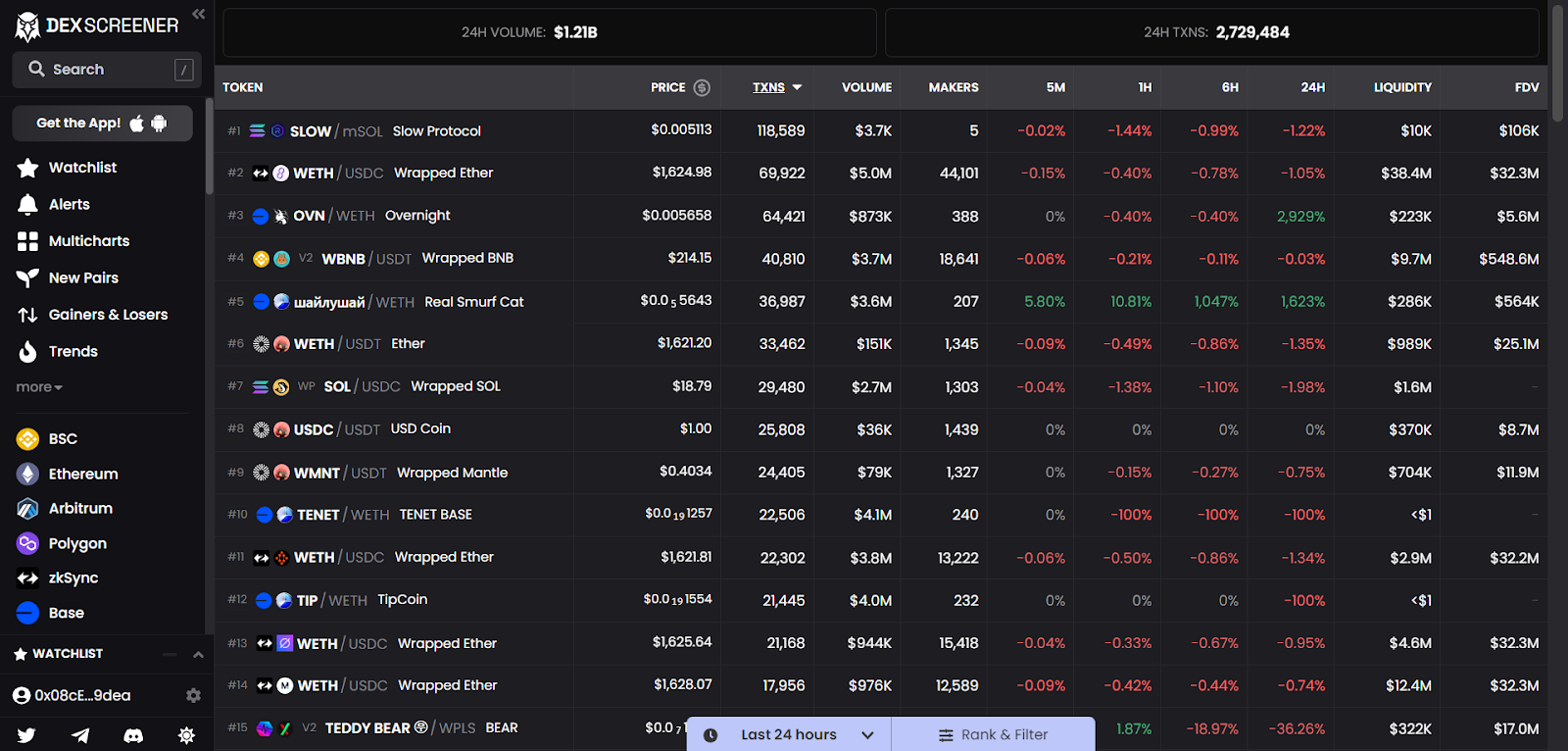The height and width of the screenshot is (751, 1568).
Task: Click the 24H TXNS 2,729,484 stat box
Action: [x=1212, y=32]
